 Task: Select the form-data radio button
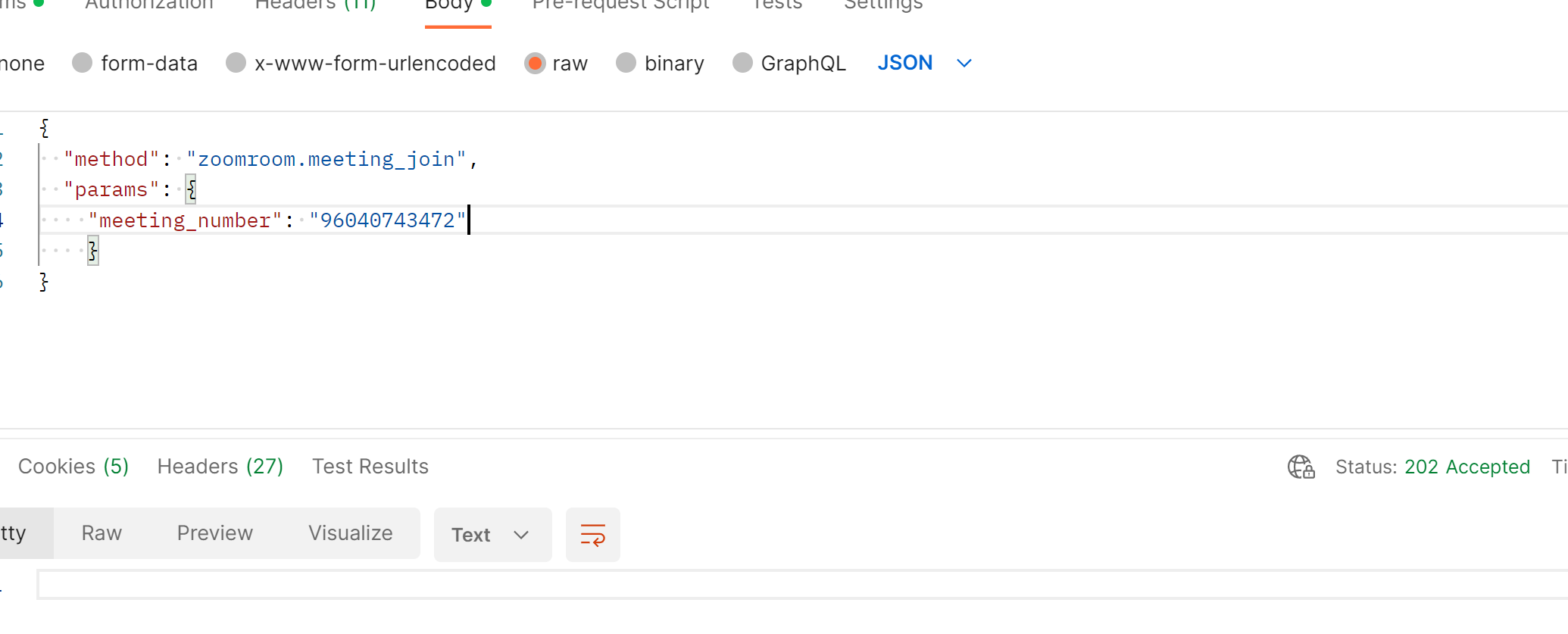coord(82,63)
